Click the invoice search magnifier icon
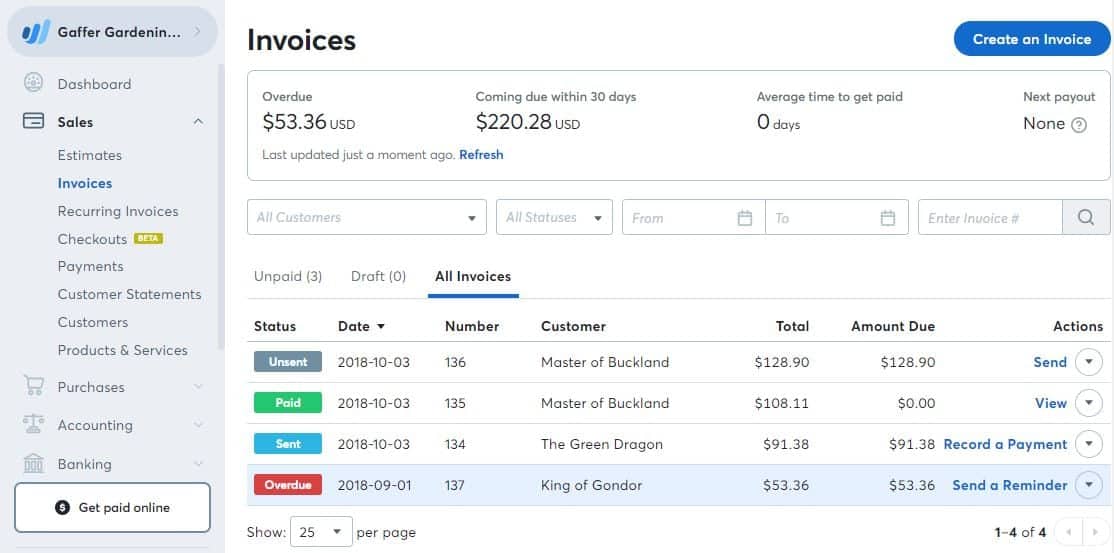Screen dimensions: 1114x553 coord(1086,217)
